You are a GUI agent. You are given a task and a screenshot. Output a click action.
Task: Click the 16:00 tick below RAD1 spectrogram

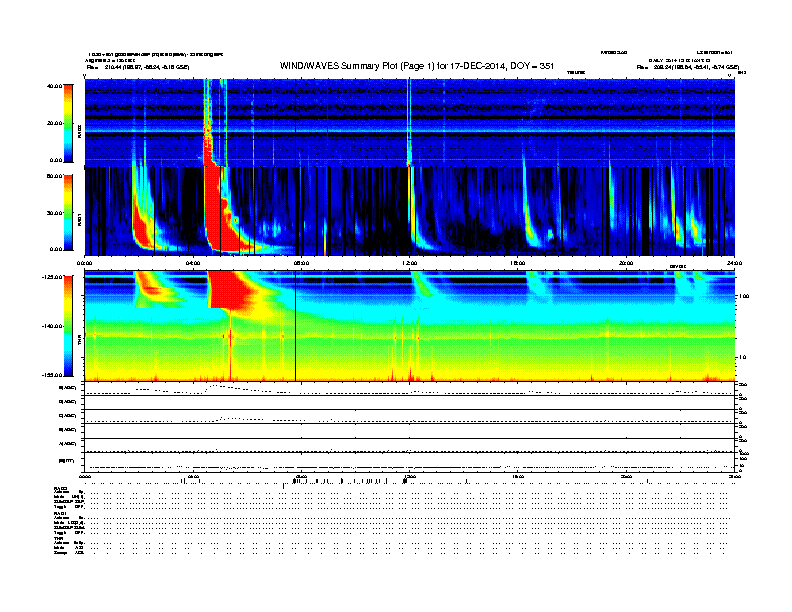pyautogui.click(x=518, y=263)
